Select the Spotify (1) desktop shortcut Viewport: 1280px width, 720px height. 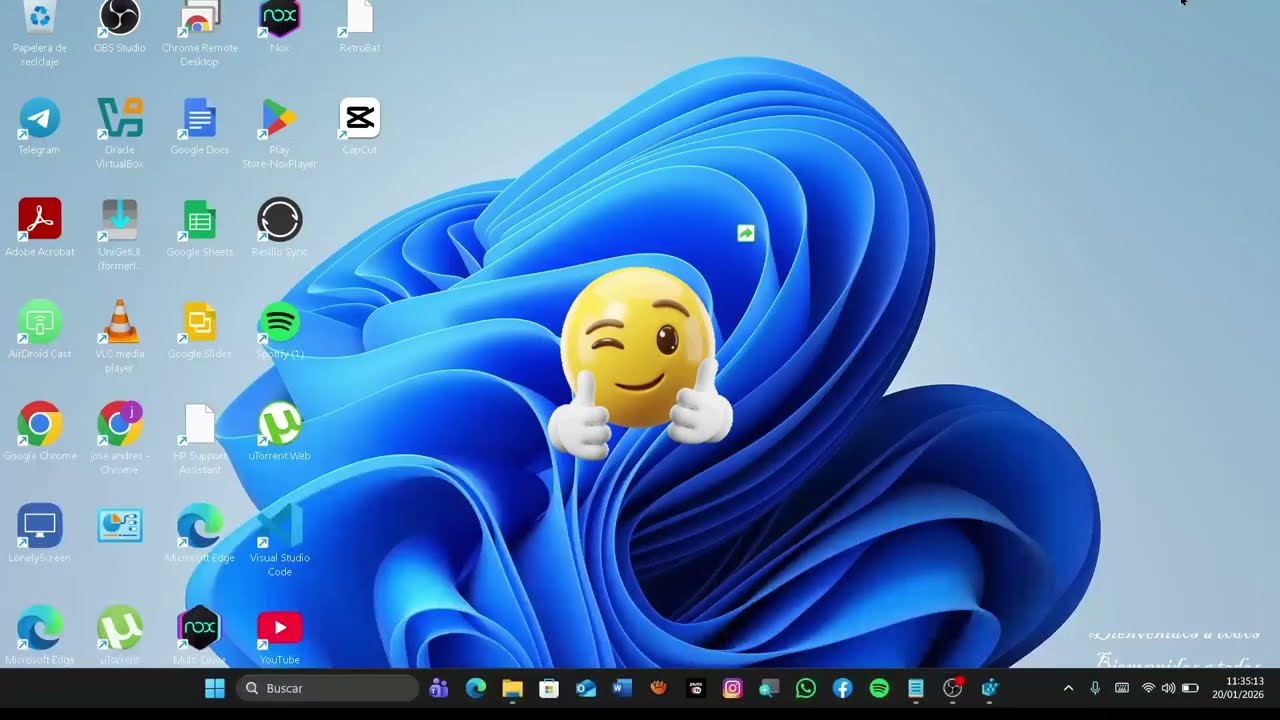[x=279, y=322]
